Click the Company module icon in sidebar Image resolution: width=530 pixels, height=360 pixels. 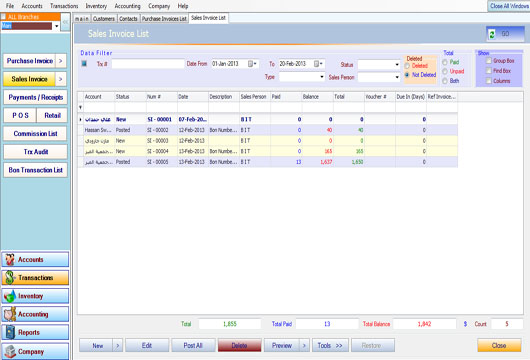[10, 352]
